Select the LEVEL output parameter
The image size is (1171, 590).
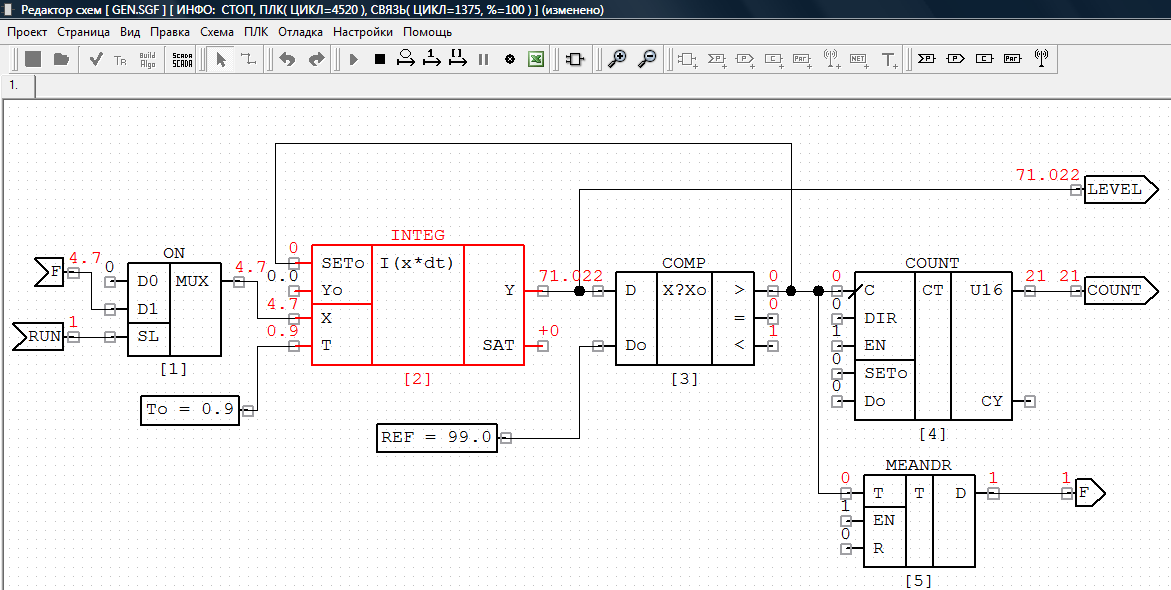coord(1121,190)
